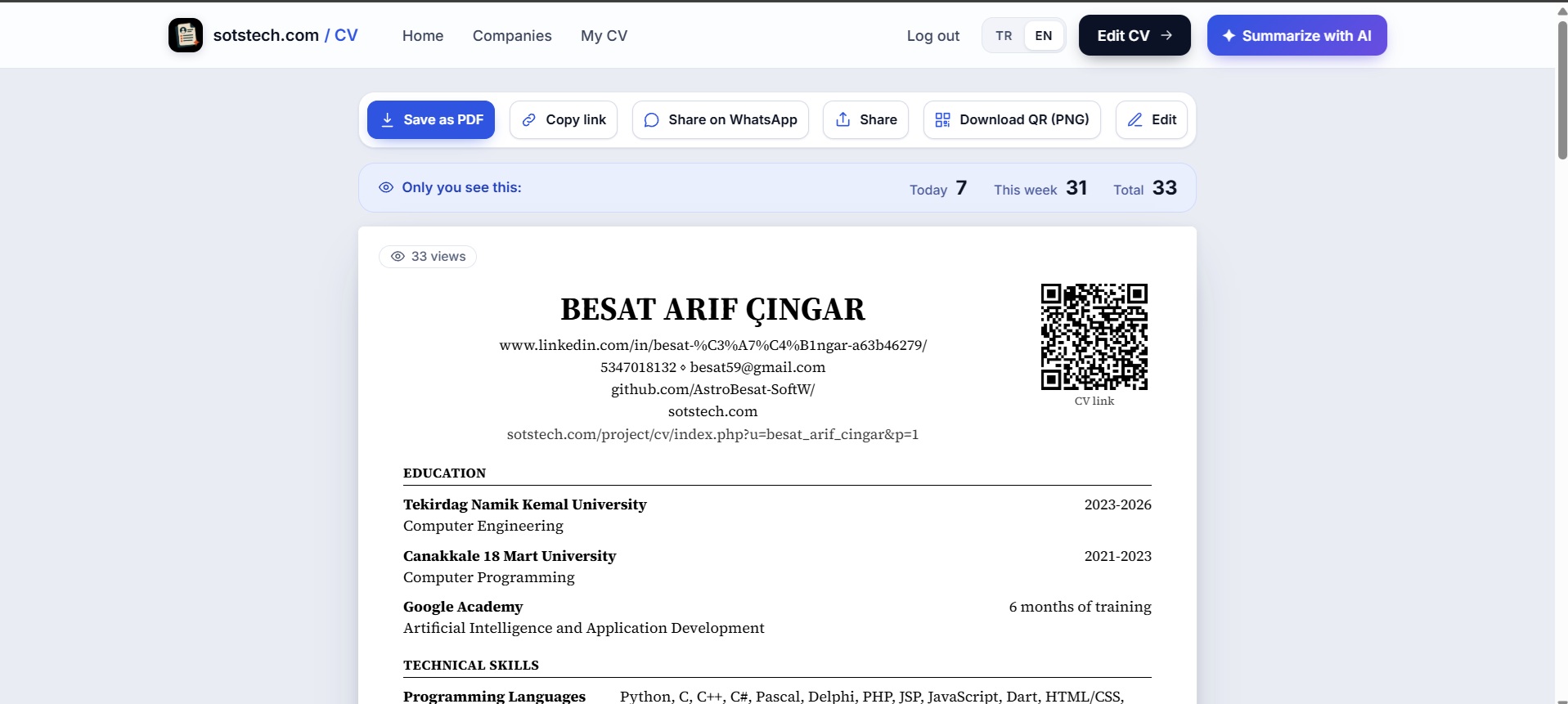Open the github.com/AstroBesat-SoftW/ link
The width and height of the screenshot is (1568, 704).
(713, 389)
